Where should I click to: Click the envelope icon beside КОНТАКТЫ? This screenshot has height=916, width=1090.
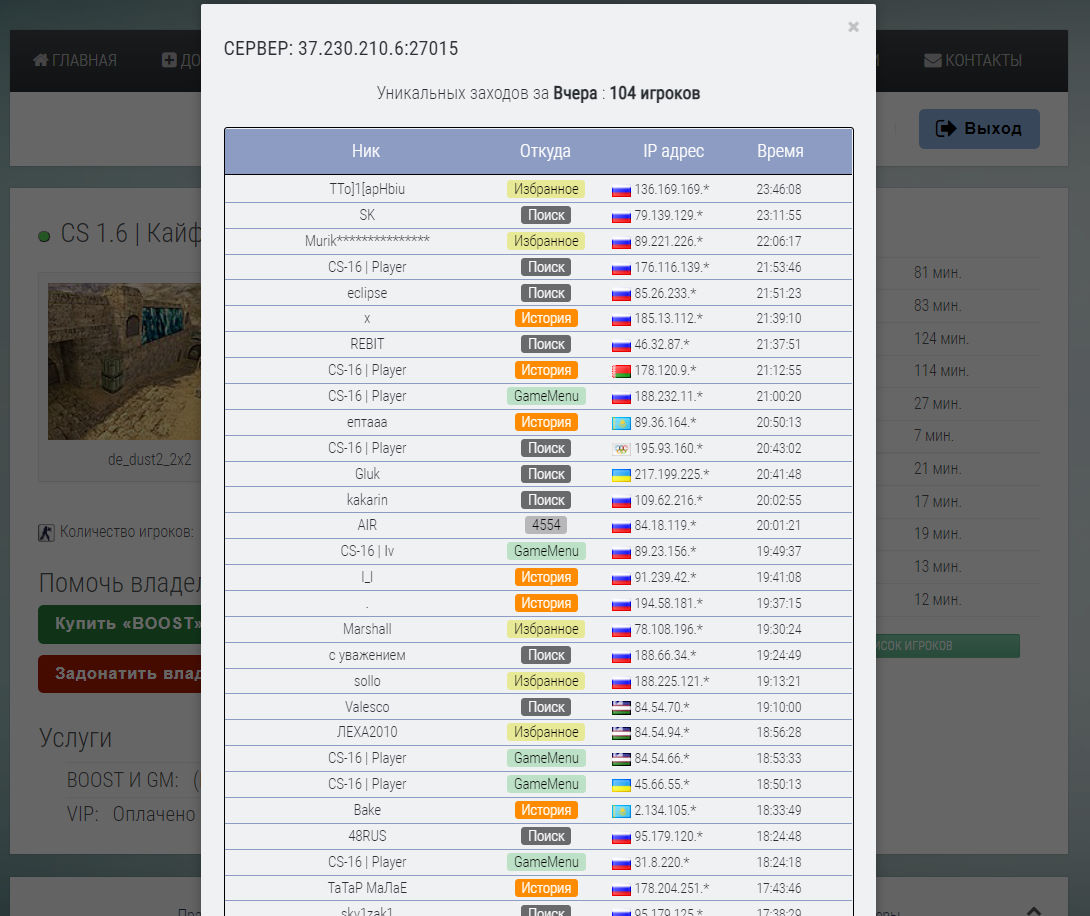point(932,60)
